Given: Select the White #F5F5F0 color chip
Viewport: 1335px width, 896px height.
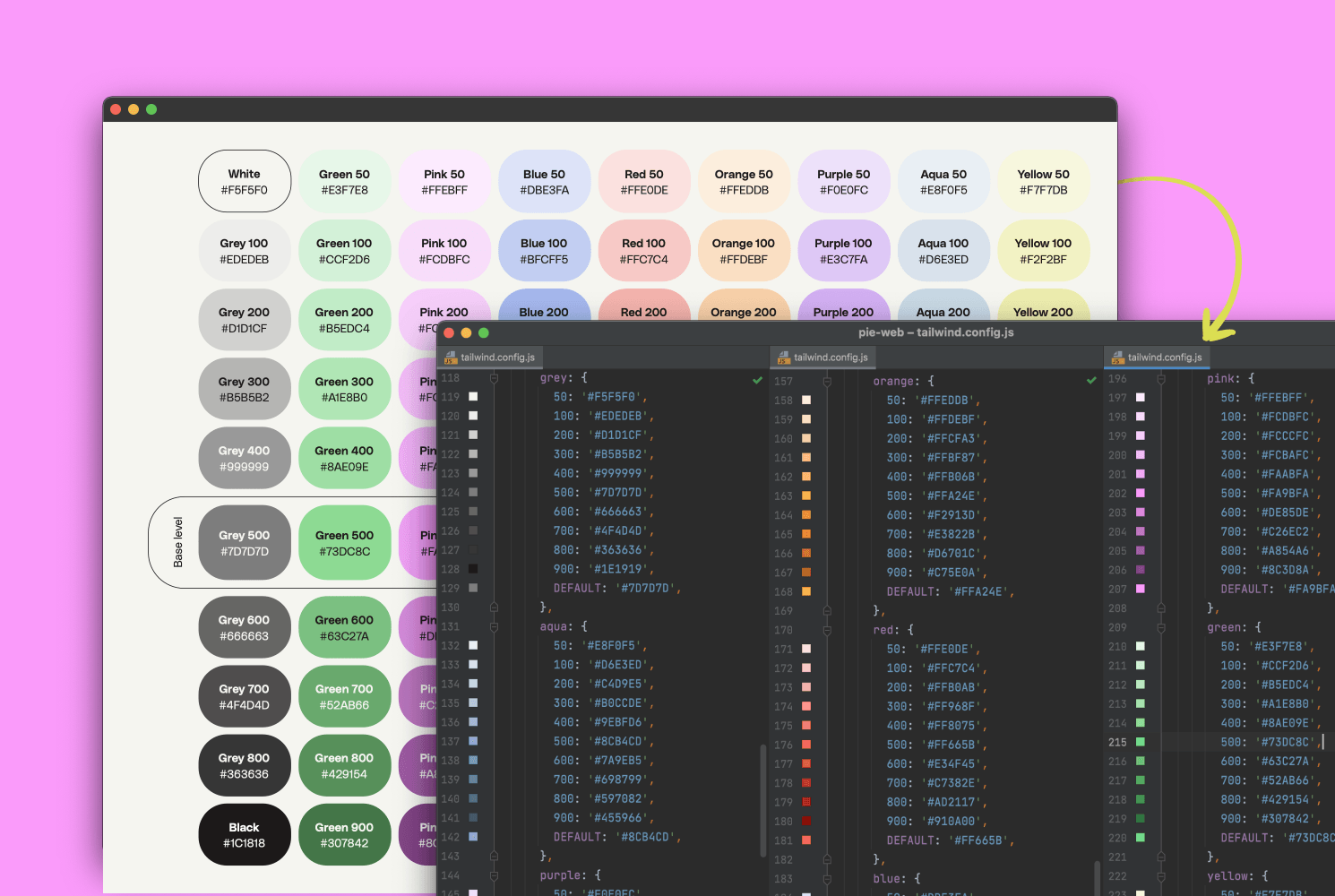Looking at the screenshot, I should coord(245,182).
